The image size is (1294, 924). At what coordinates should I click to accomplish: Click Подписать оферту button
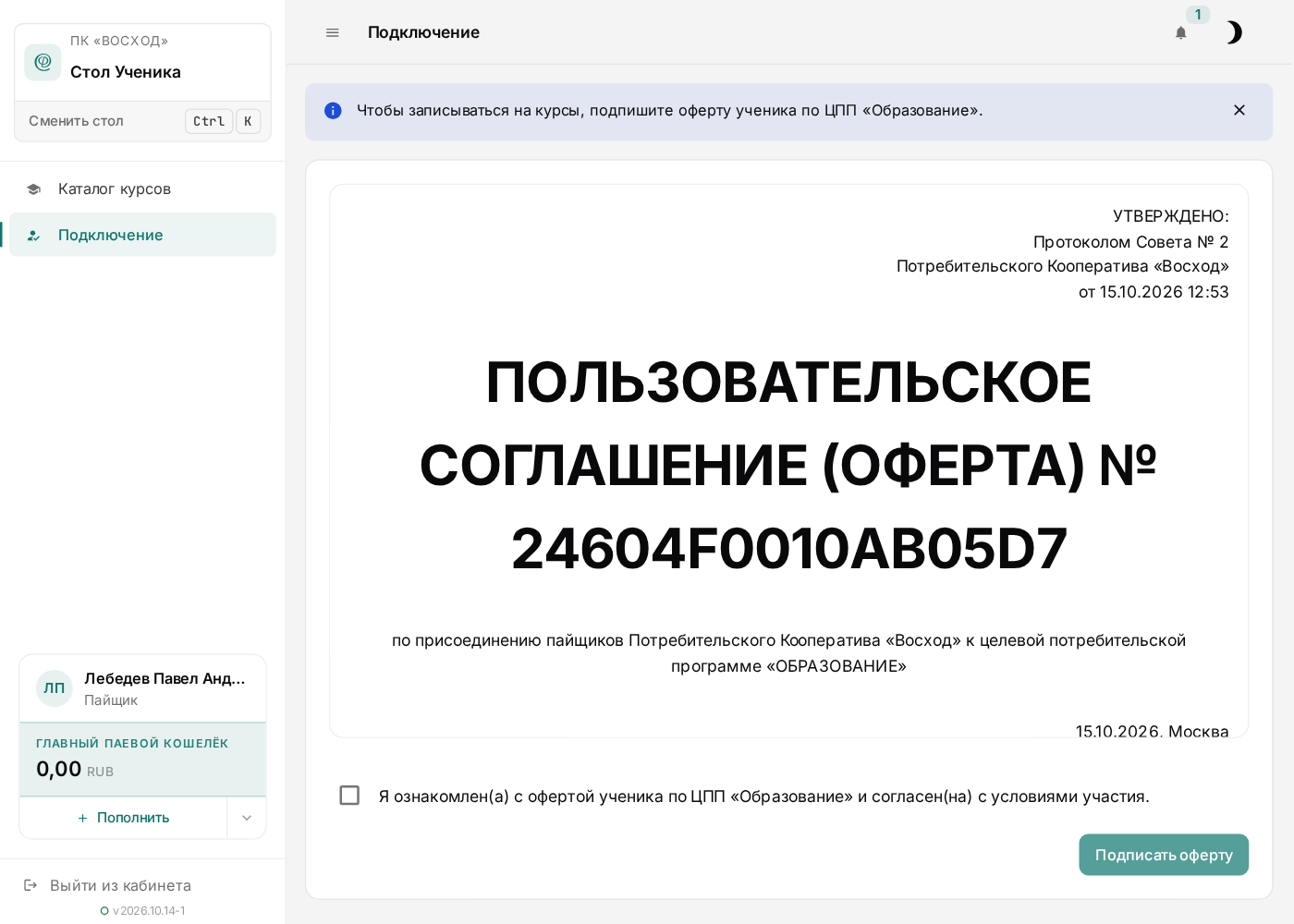1164,855
